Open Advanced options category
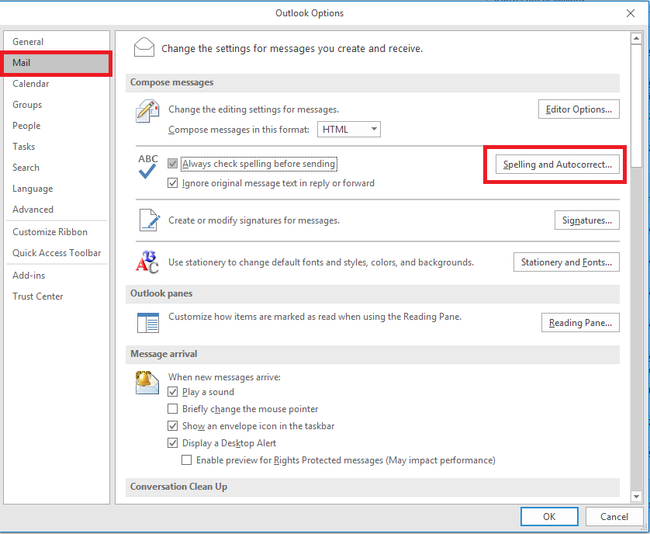The image size is (650, 534). 56,209
